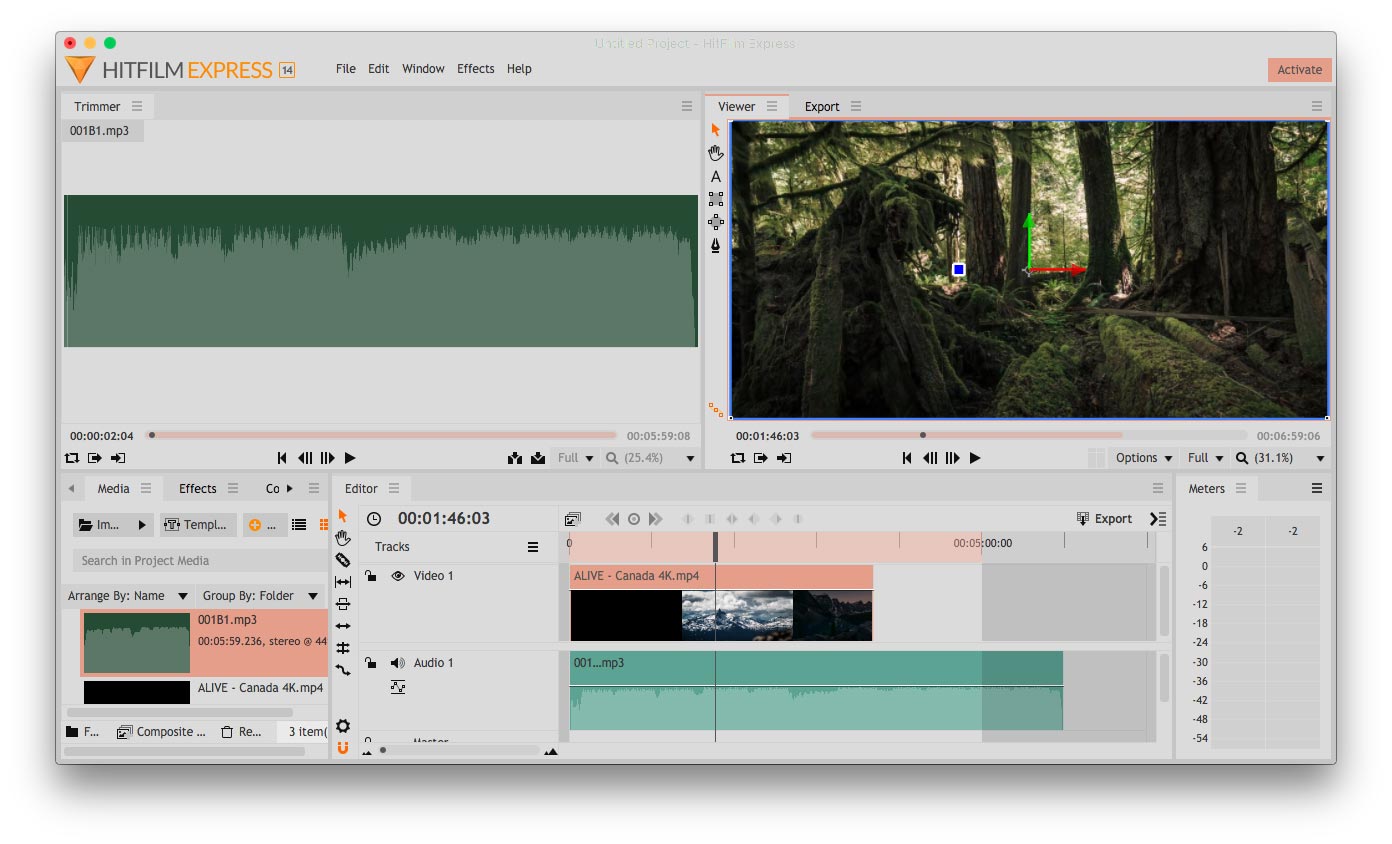This screenshot has height=844, width=1392.
Task: Toggle the Video 1 track lock
Action: (x=370, y=576)
